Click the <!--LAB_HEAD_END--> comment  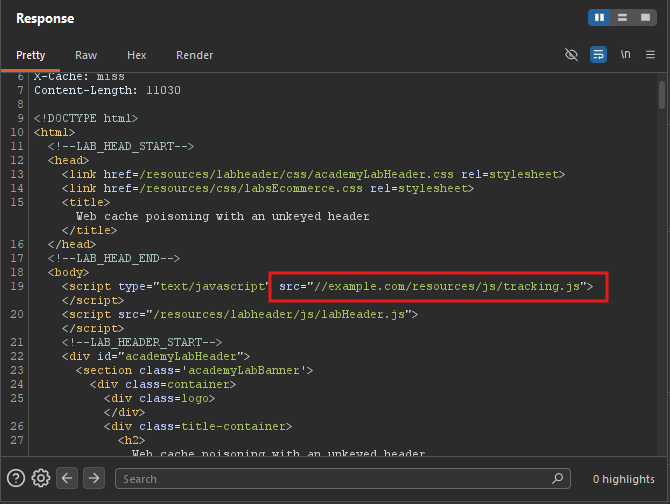pyautogui.click(x=114, y=258)
